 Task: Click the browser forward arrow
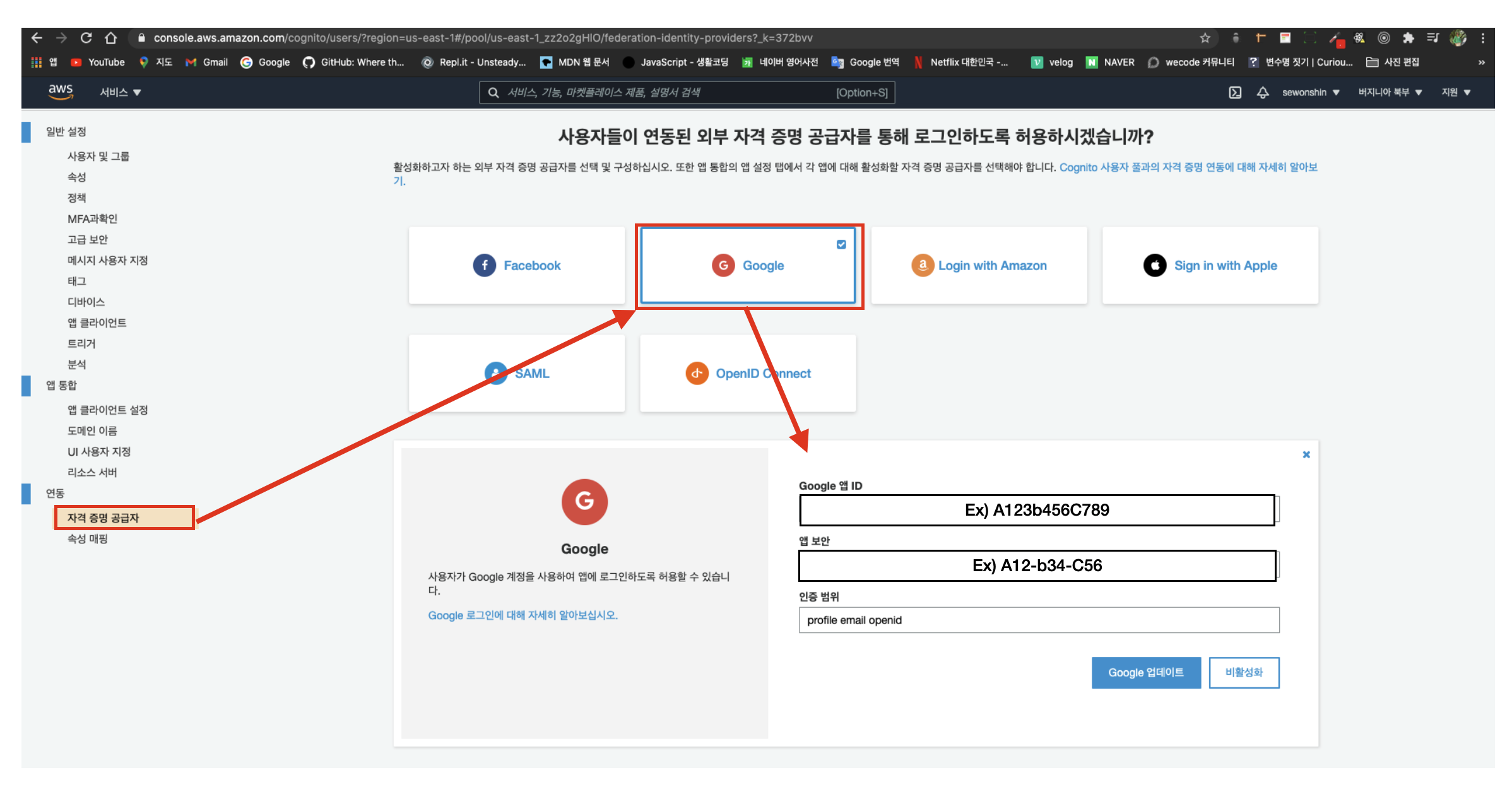pos(61,38)
